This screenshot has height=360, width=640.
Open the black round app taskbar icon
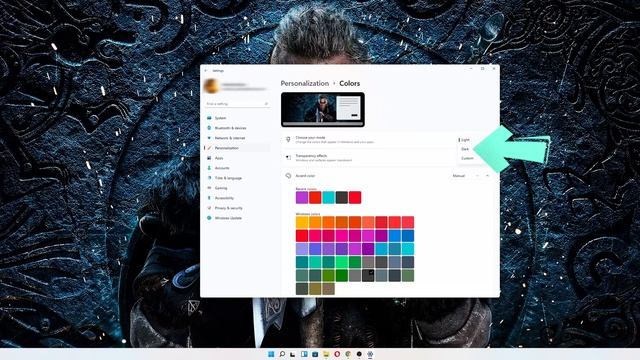pos(359,354)
